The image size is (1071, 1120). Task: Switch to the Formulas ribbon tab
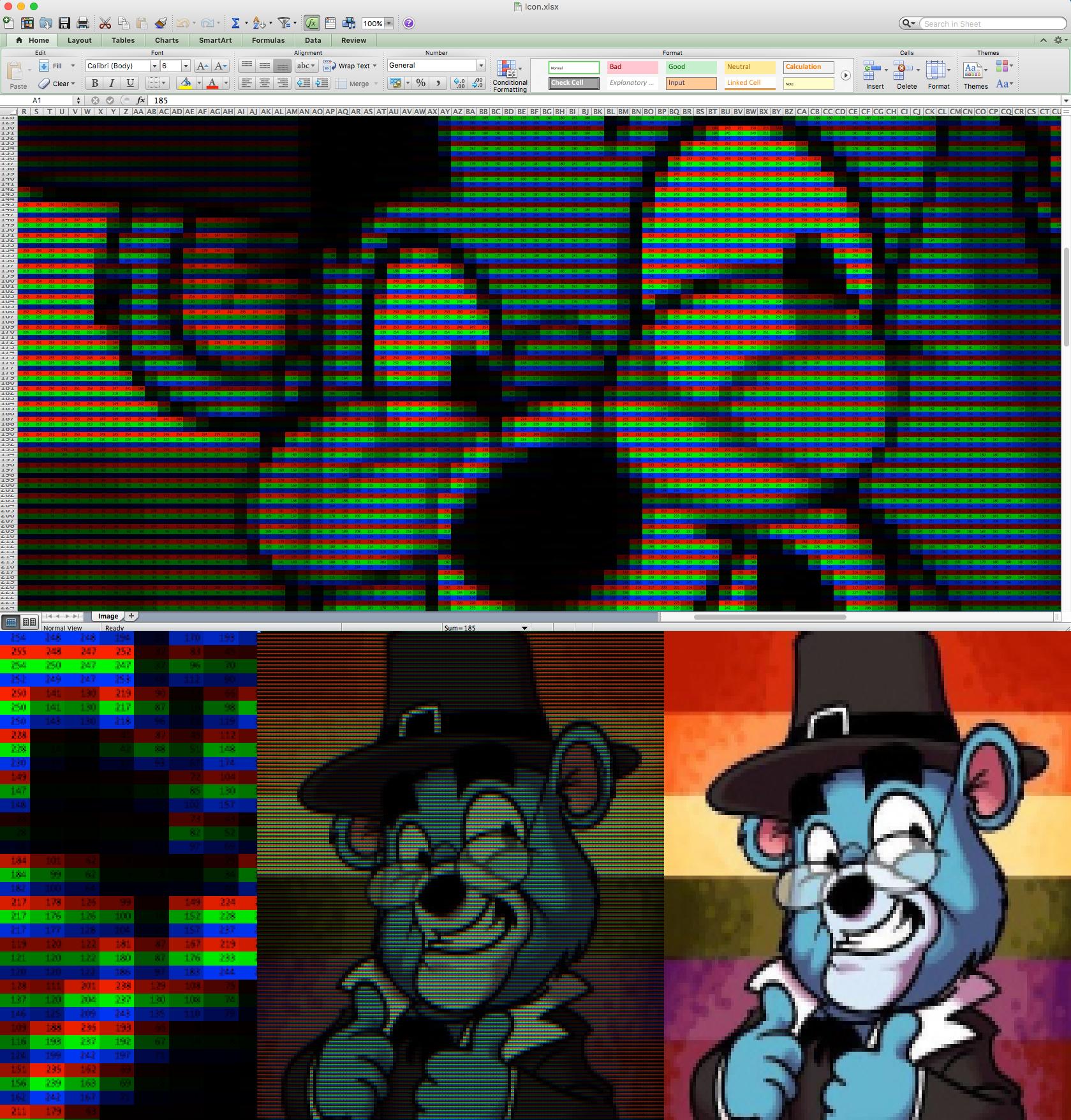pos(268,40)
